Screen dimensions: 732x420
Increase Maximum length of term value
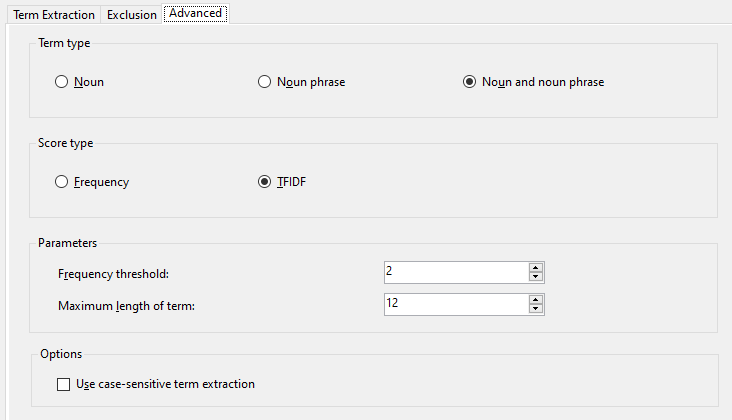[536, 298]
